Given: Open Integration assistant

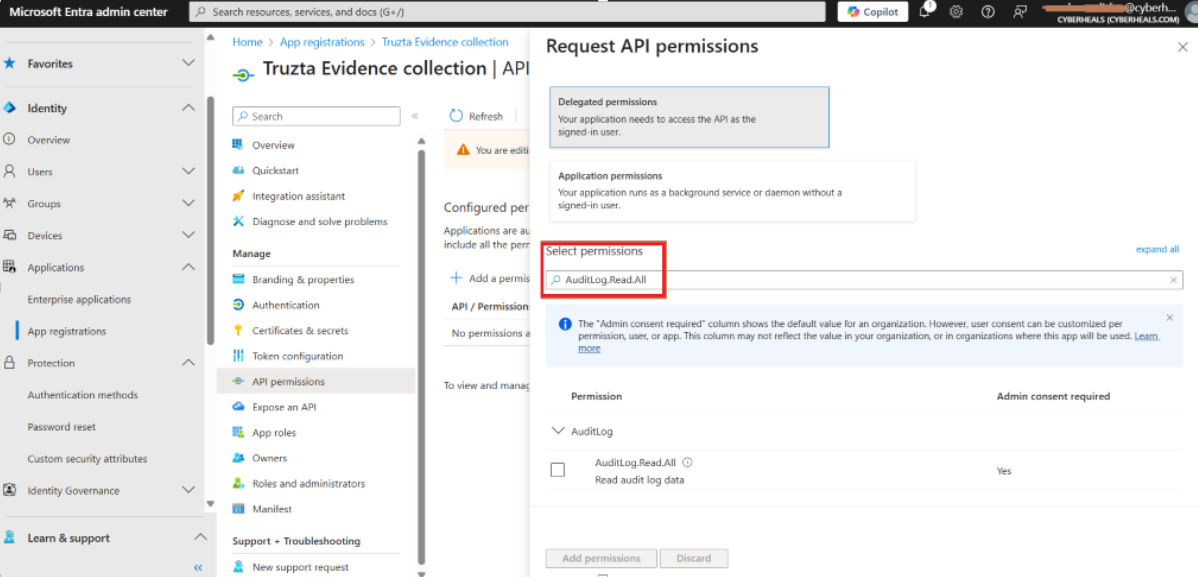Looking at the screenshot, I should click(299, 196).
